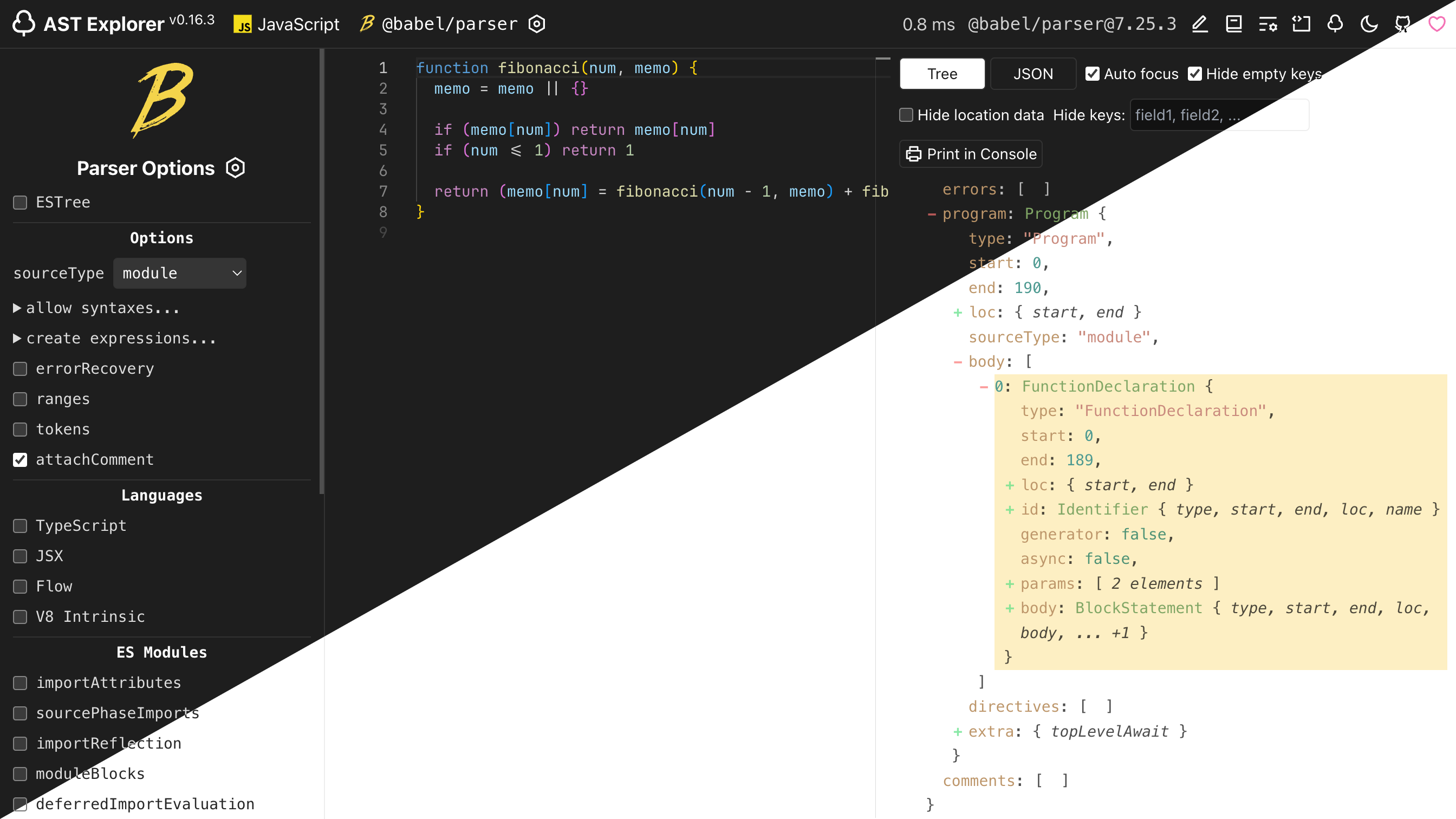Viewport: 1456px width, 819px height.
Task: Open the GitHub repository icon
Action: coord(1403,24)
